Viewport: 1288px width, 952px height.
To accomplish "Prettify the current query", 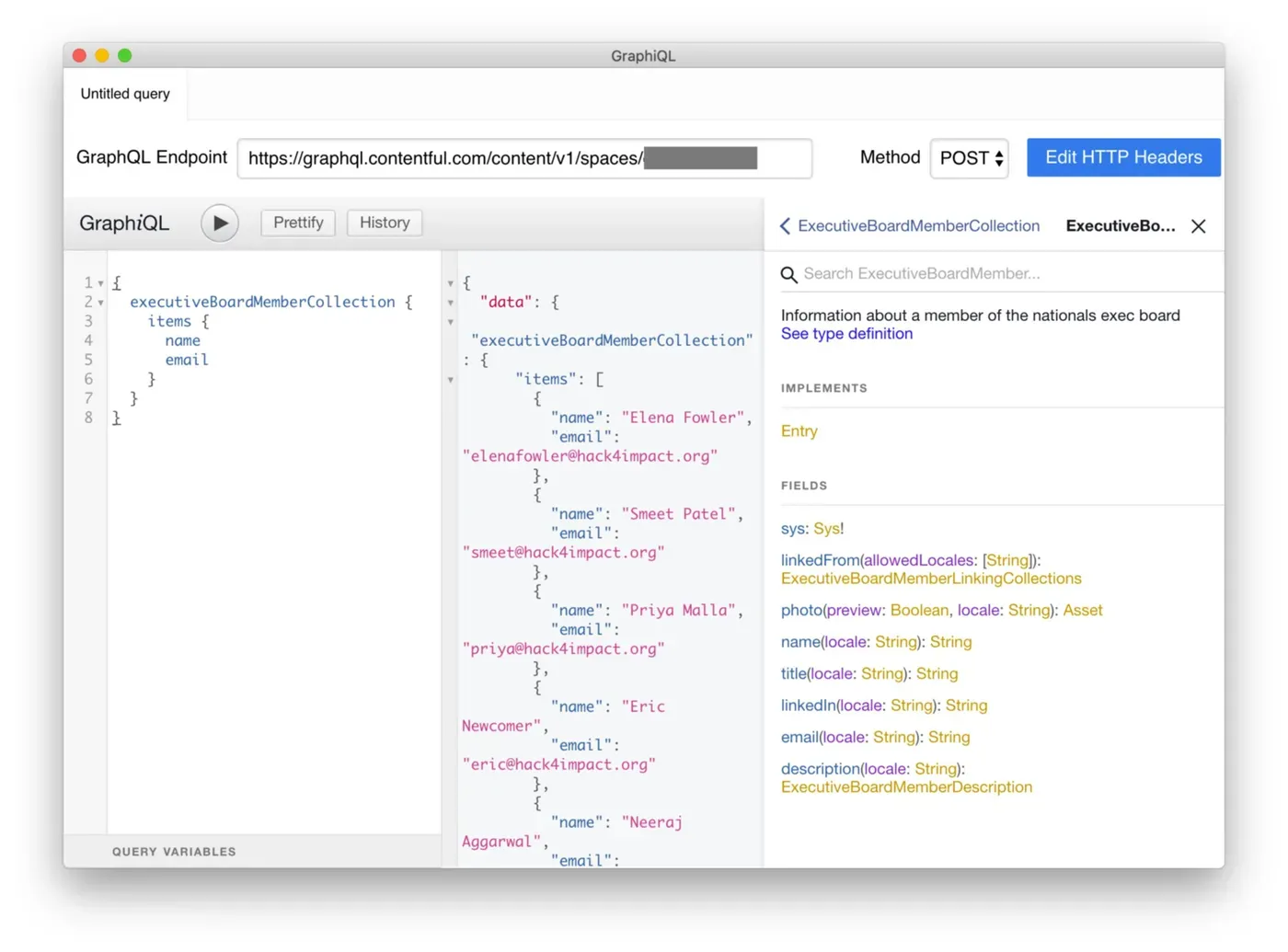I will click(297, 223).
